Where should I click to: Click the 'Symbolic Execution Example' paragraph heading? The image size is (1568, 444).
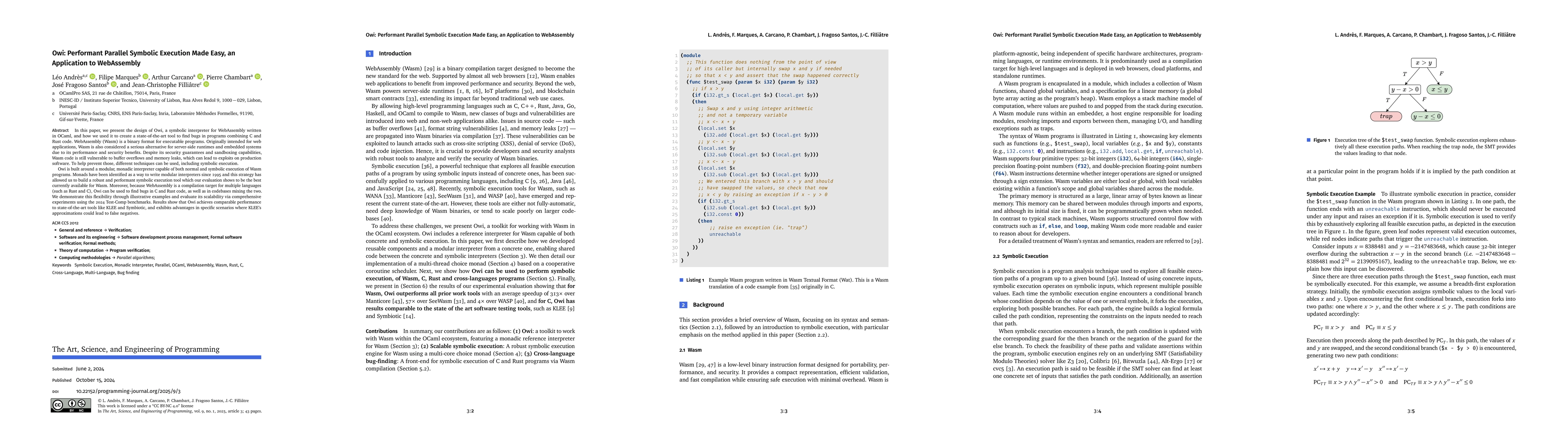click(1340, 194)
